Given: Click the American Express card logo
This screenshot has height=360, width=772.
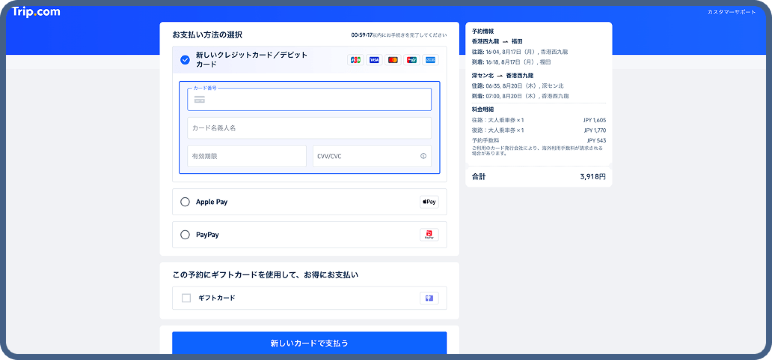Looking at the screenshot, I should tap(430, 60).
